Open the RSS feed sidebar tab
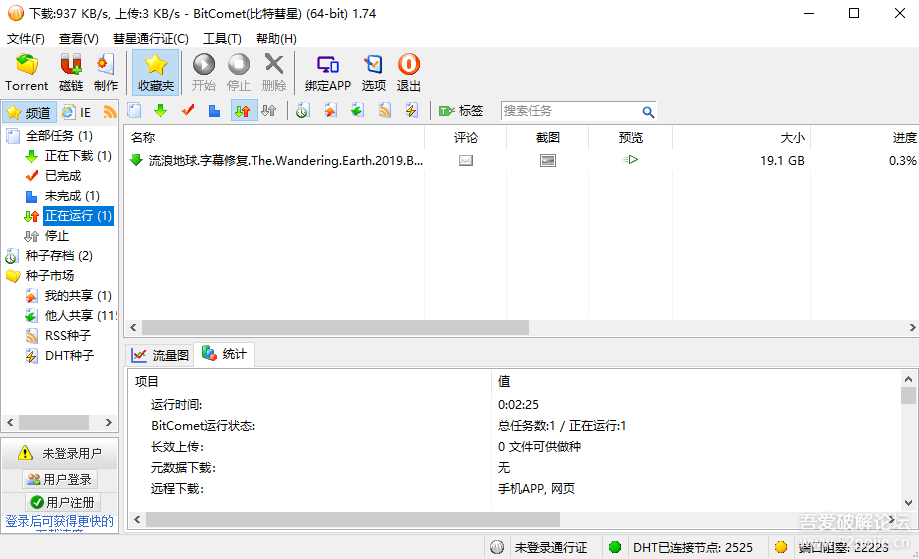Screen dimensions: 919x559 point(110,111)
